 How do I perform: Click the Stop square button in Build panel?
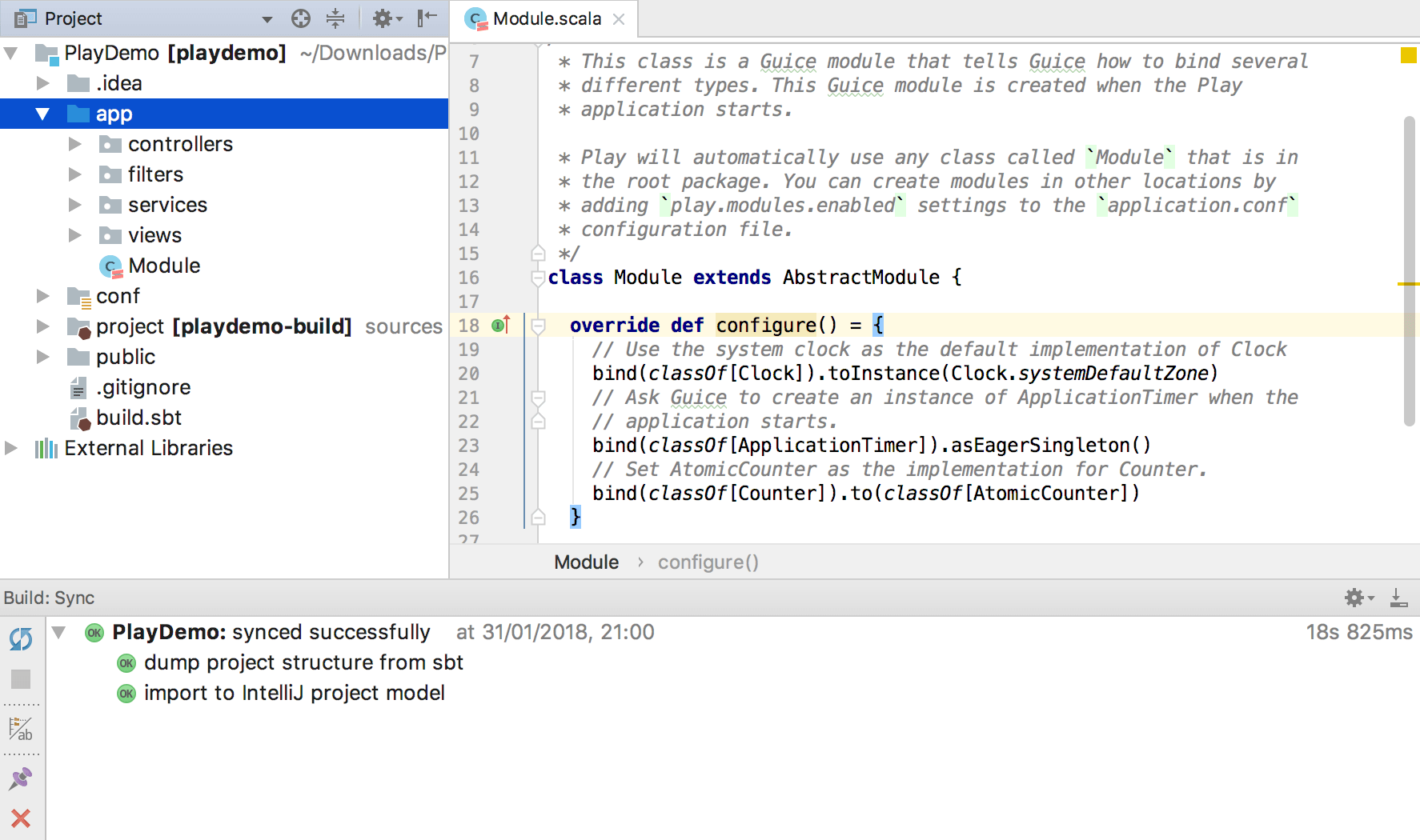point(21,679)
